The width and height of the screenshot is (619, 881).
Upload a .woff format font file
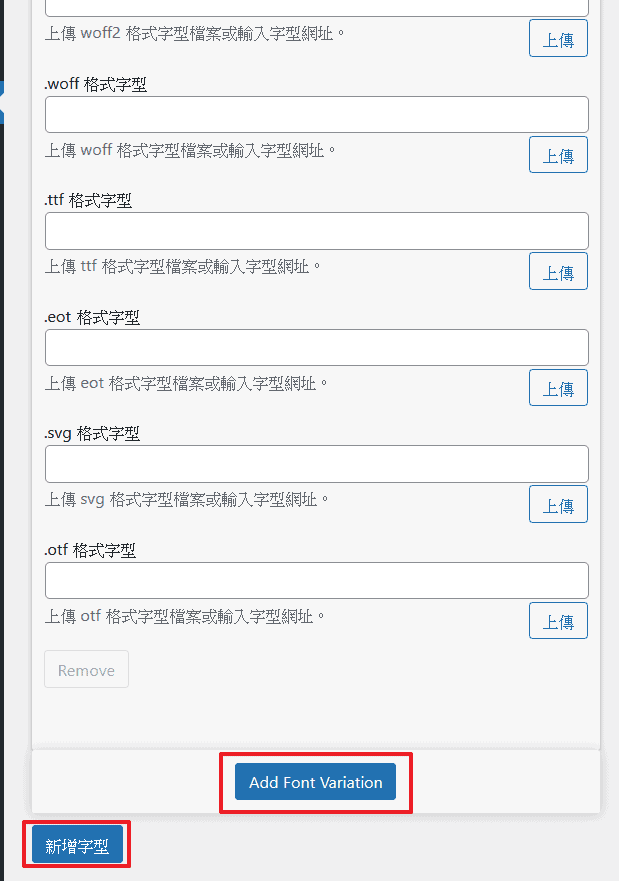pos(558,155)
